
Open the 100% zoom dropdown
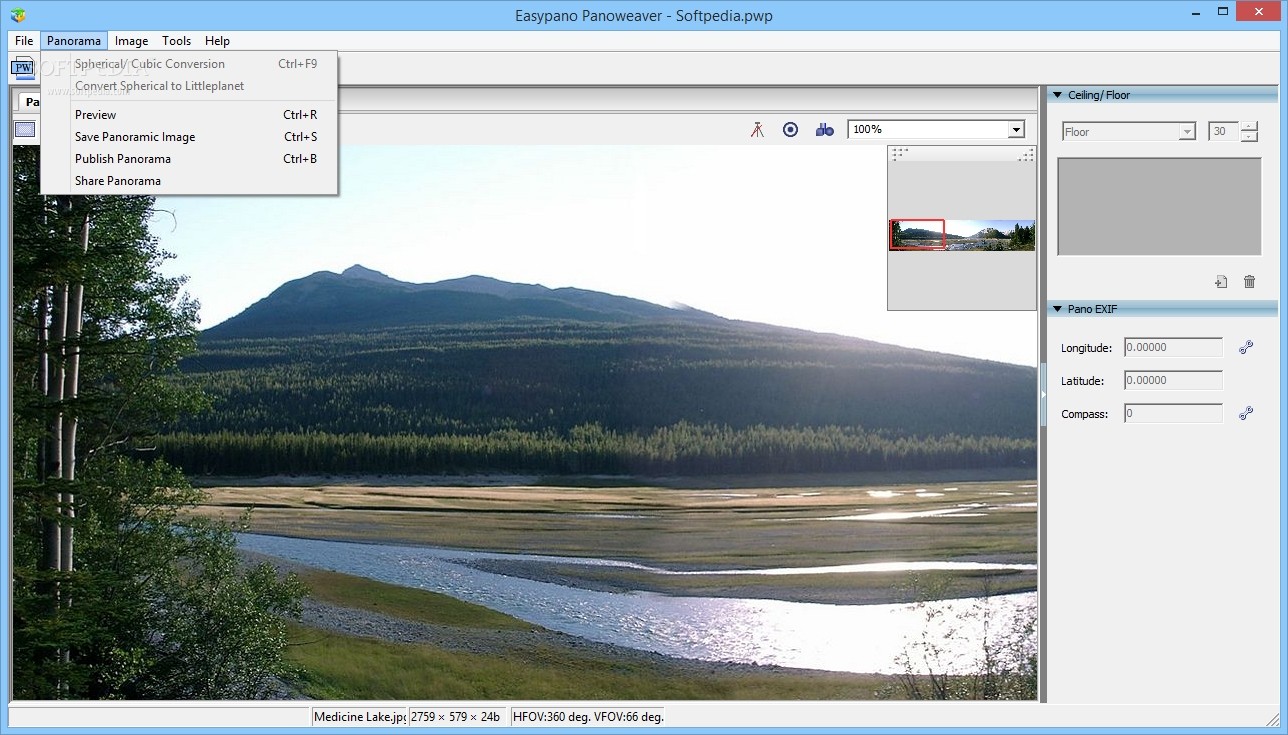(1016, 129)
